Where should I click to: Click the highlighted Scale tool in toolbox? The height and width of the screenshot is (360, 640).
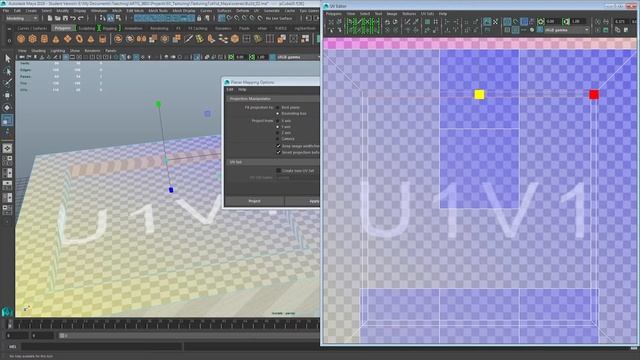[x=7, y=120]
